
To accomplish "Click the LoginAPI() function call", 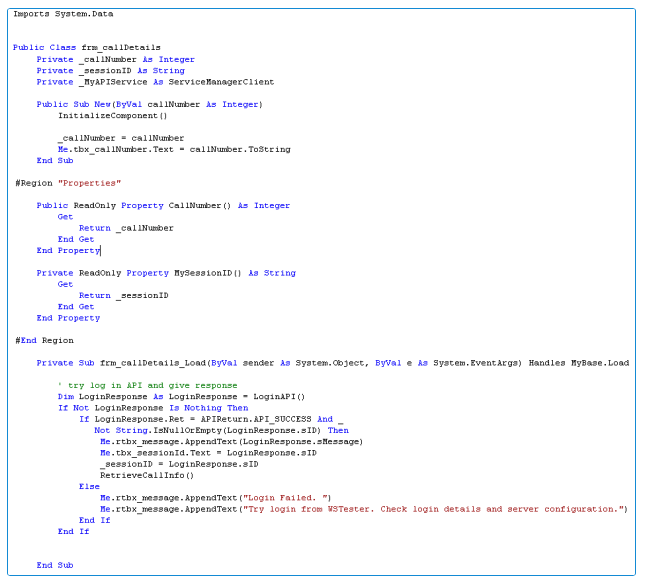I will coord(282,396).
